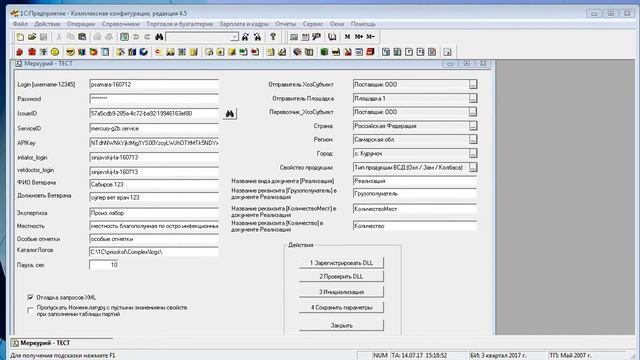Image resolution: width=640 pixels, height=360 pixels.
Task: Click the M- memory subtract button
Action: coord(371,37)
